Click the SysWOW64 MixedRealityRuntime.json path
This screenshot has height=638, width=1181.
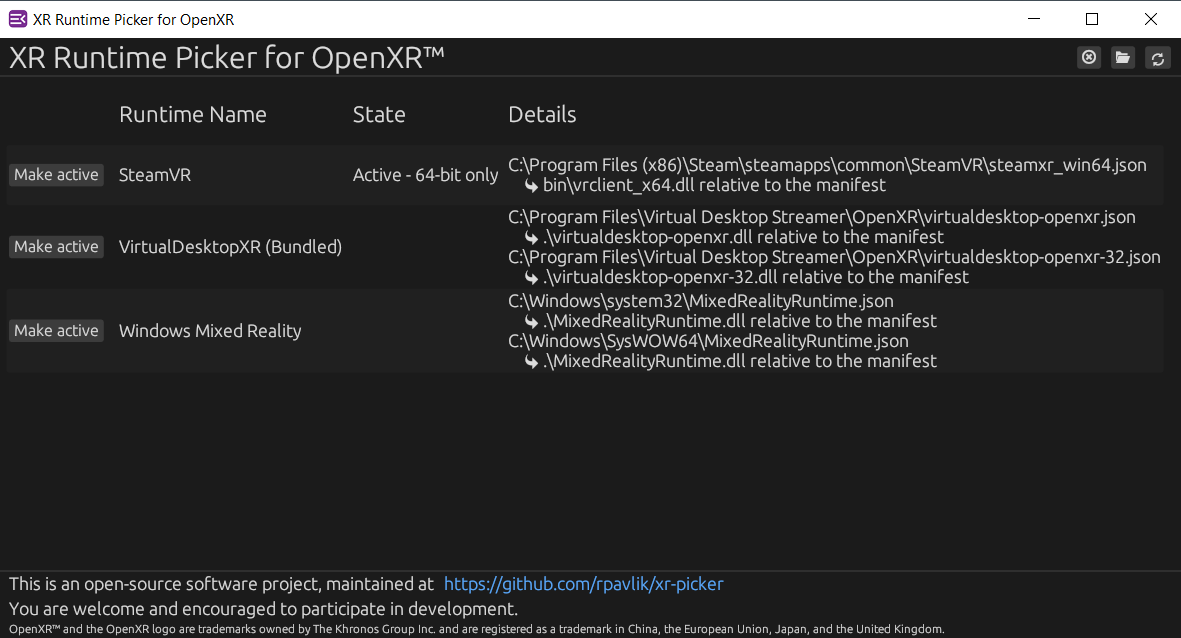(708, 341)
